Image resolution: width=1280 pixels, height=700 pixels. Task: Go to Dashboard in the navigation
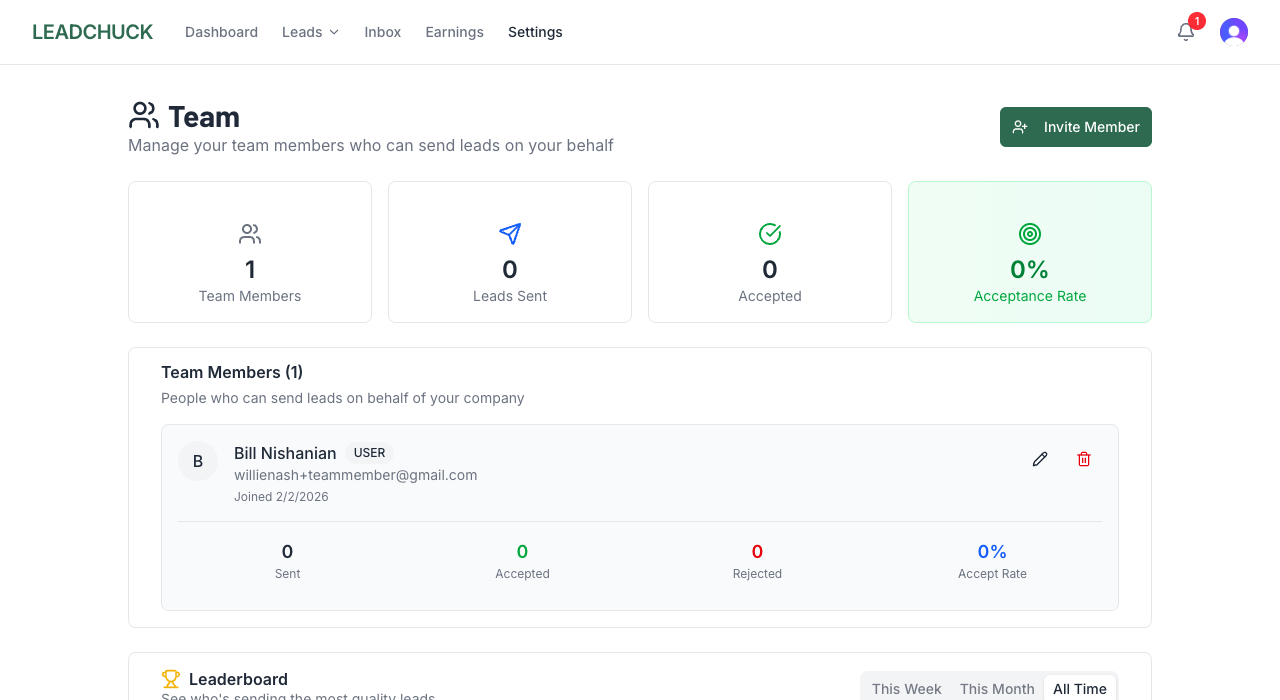pyautogui.click(x=221, y=32)
